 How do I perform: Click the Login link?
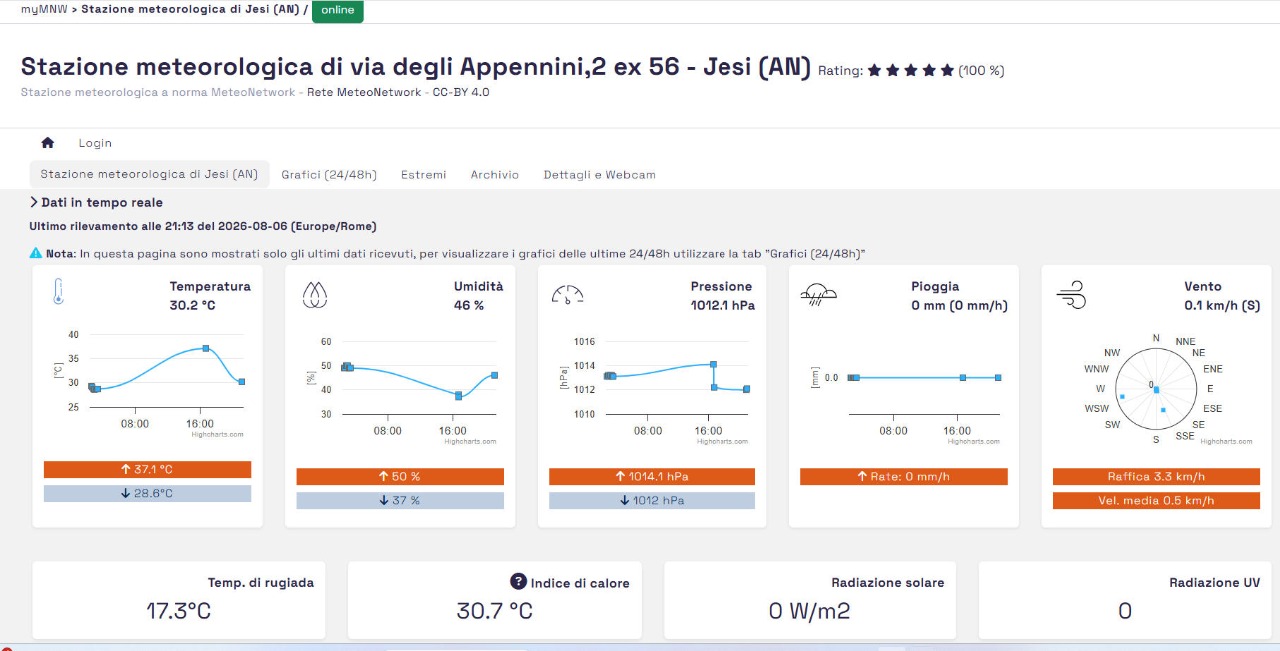tap(95, 143)
